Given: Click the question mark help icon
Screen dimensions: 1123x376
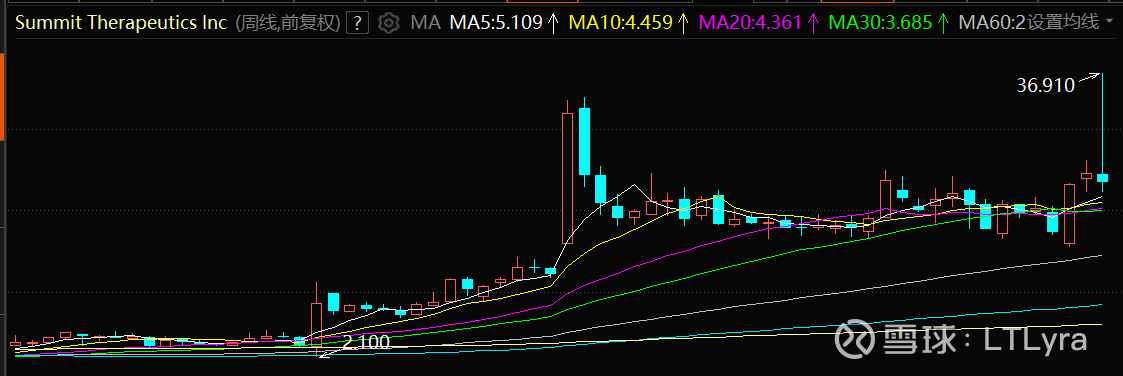Looking at the screenshot, I should pyautogui.click(x=357, y=24).
